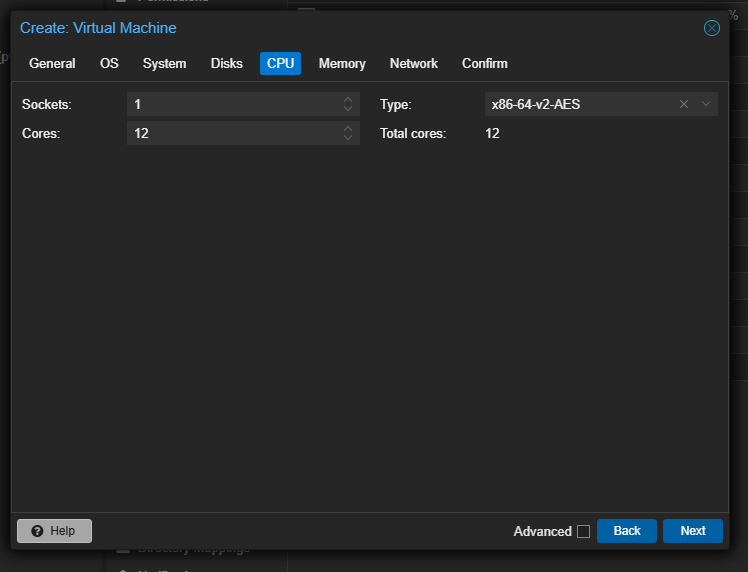This screenshot has width=748, height=572.
Task: Click the Back button
Action: 627,531
